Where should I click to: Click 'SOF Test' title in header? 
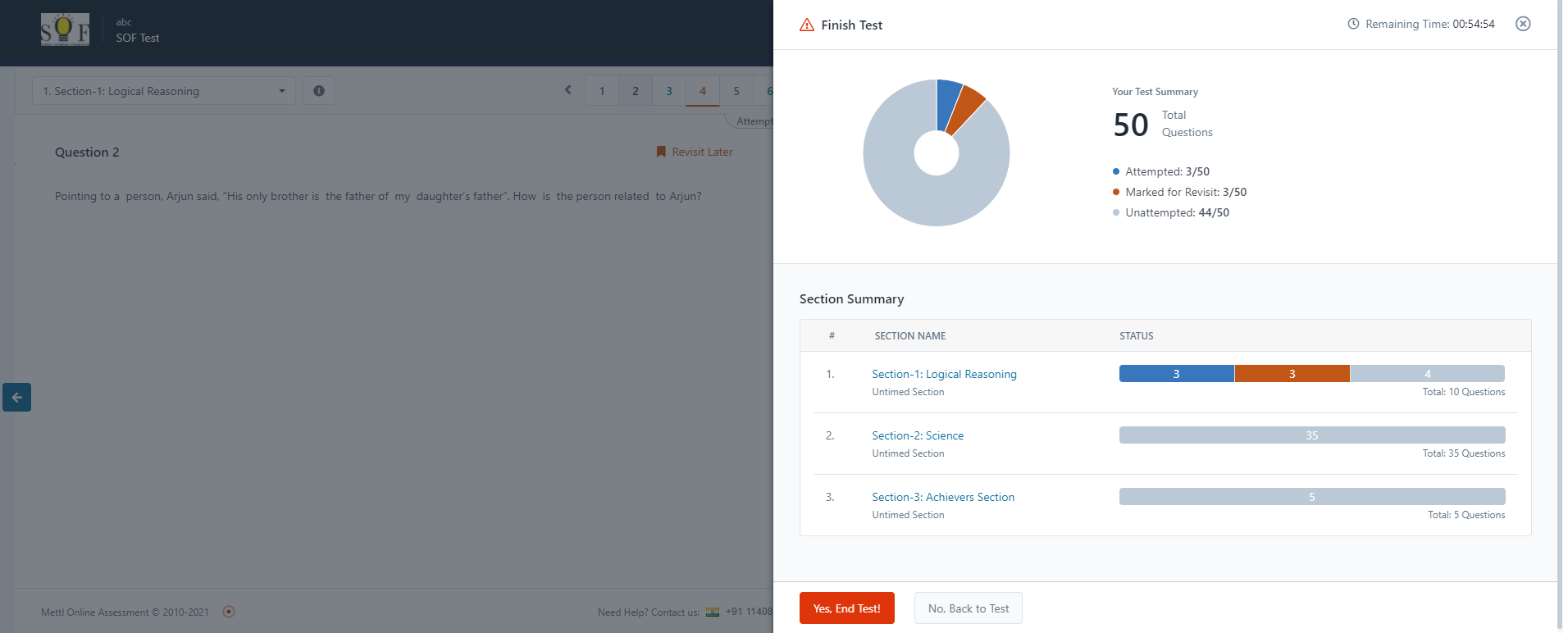click(138, 38)
